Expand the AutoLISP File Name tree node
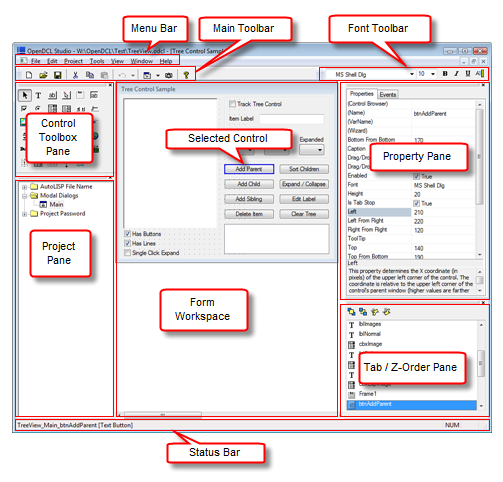The height and width of the screenshot is (482, 503). click(x=24, y=187)
